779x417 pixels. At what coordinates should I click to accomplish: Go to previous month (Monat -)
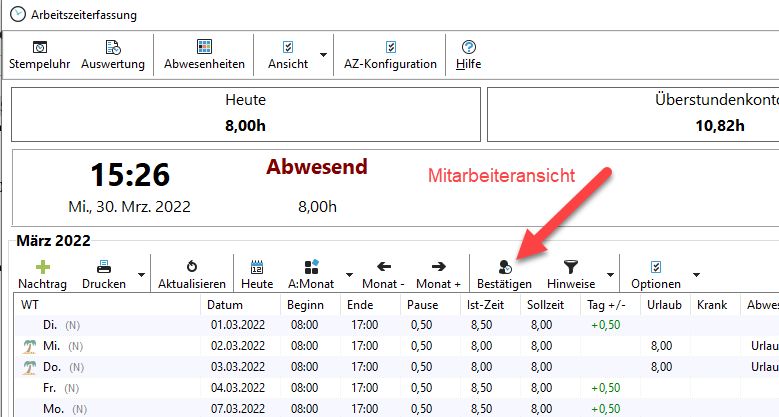383,274
